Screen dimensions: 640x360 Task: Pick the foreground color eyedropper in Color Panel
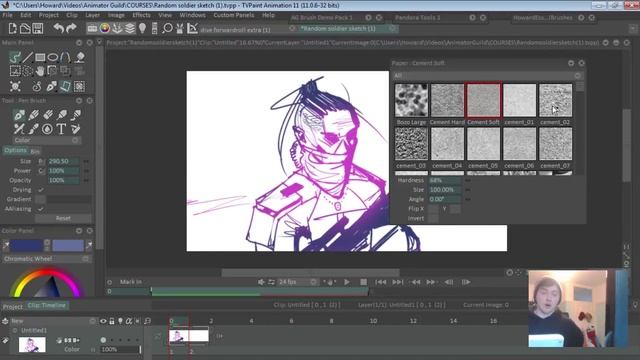pos(6,245)
